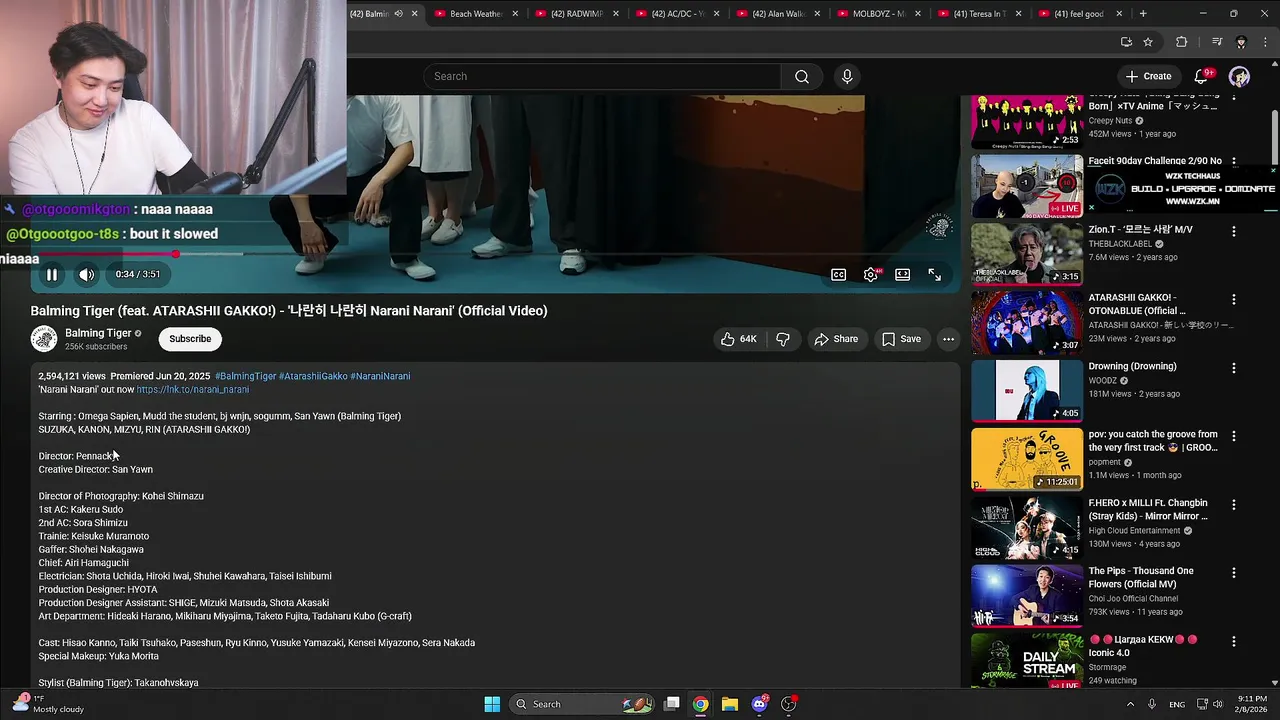Show hidden system tray icons
Image resolution: width=1280 pixels, height=720 pixels.
(x=1131, y=704)
